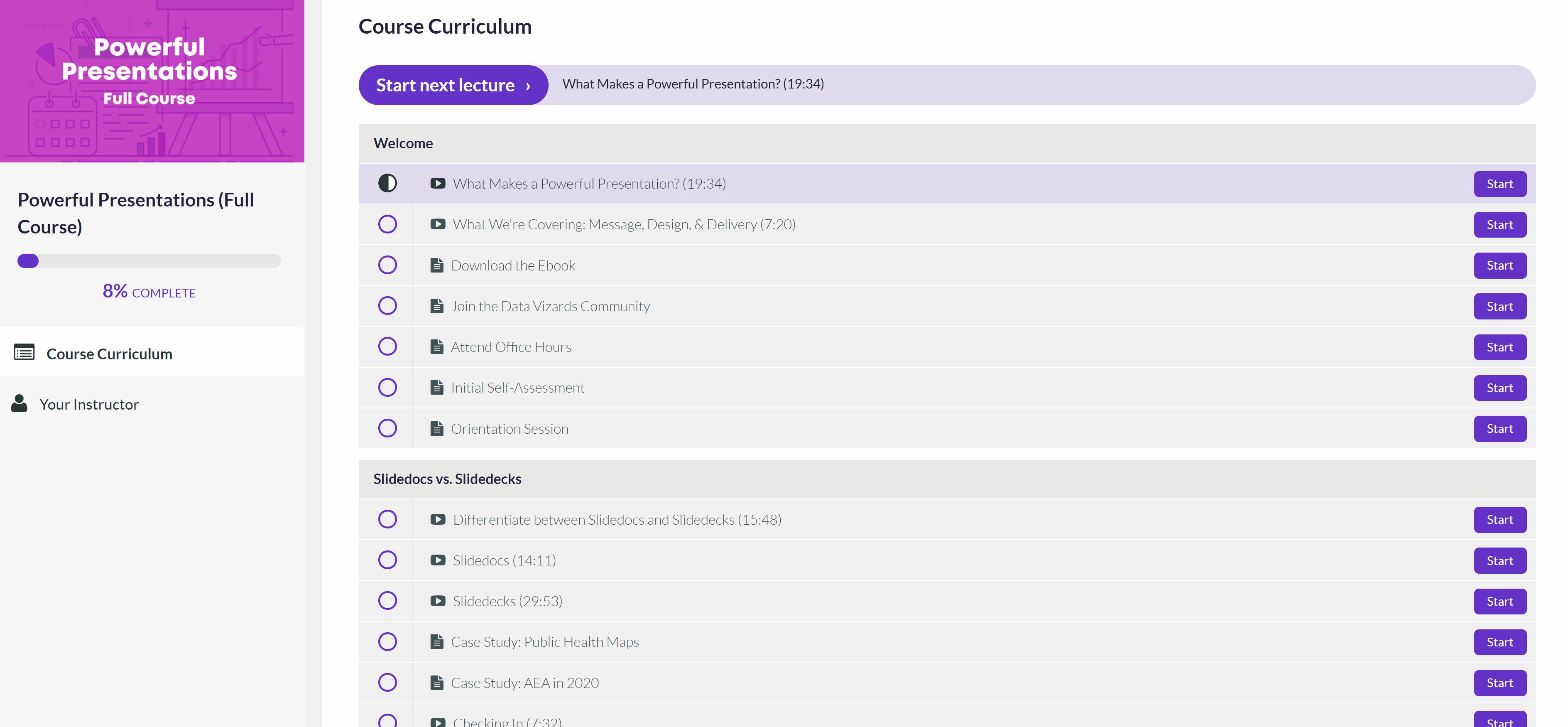Click the Welcome section header
The image size is (1568, 727).
point(947,143)
